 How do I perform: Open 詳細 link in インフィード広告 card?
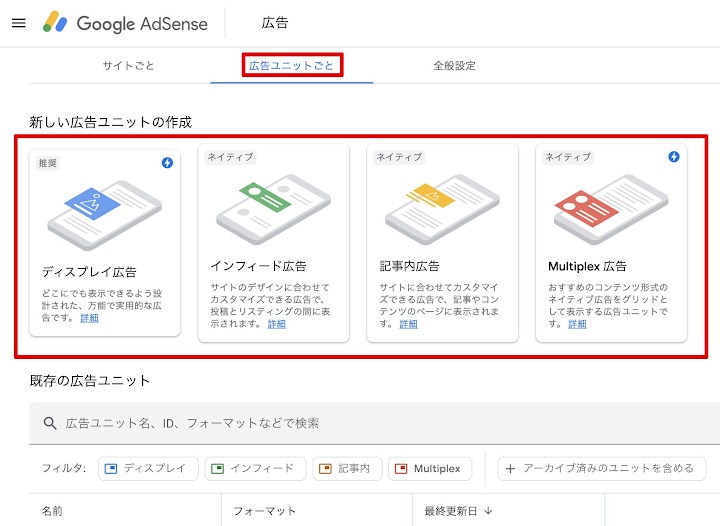(x=276, y=324)
